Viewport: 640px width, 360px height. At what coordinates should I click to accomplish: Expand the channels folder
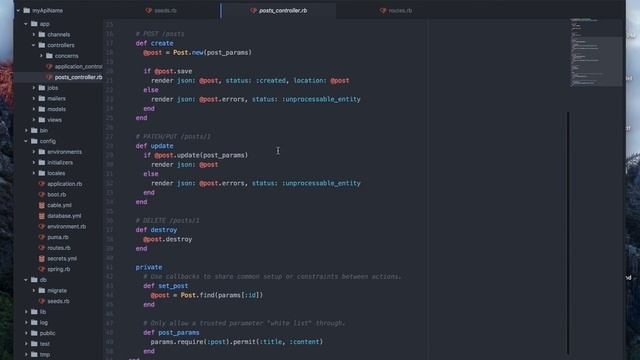tap(34, 35)
